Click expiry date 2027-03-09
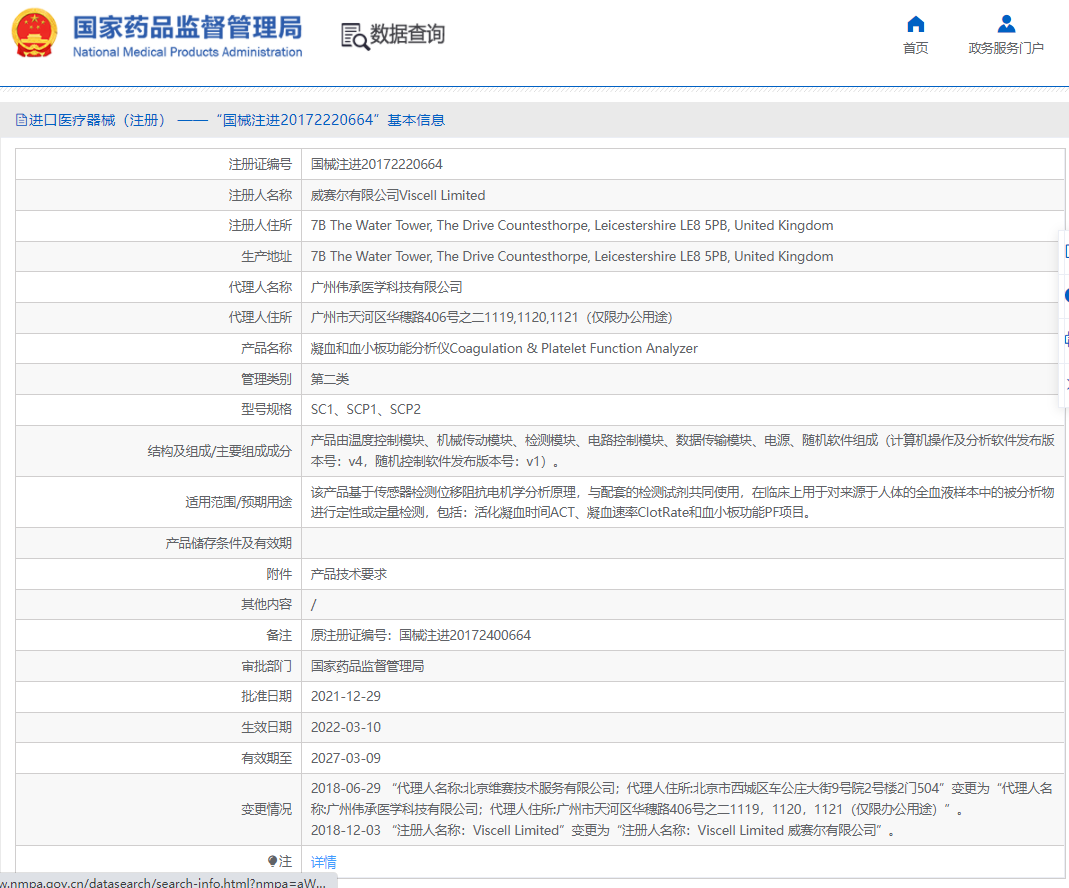1069x888 pixels. [346, 759]
